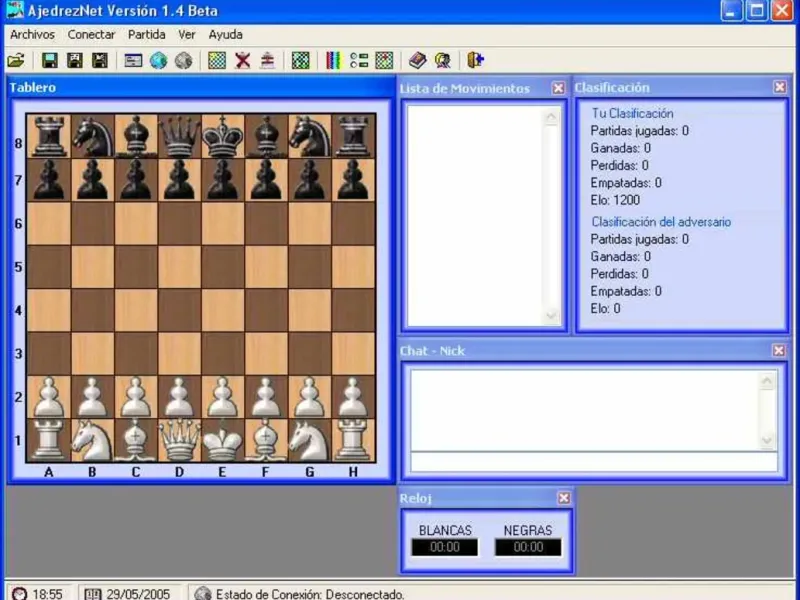The image size is (800, 600).
Task: Click the NEGRAS clock display
Action: coord(528,547)
